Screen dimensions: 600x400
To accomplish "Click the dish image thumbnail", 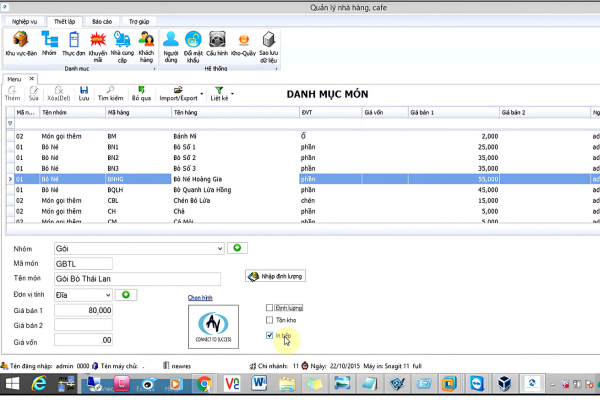I will (x=213, y=327).
